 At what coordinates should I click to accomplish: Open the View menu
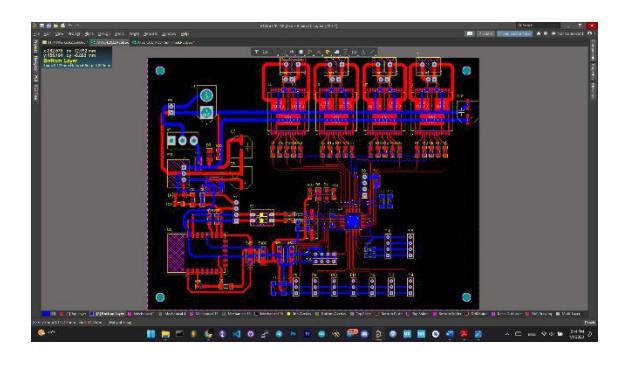click(x=59, y=34)
